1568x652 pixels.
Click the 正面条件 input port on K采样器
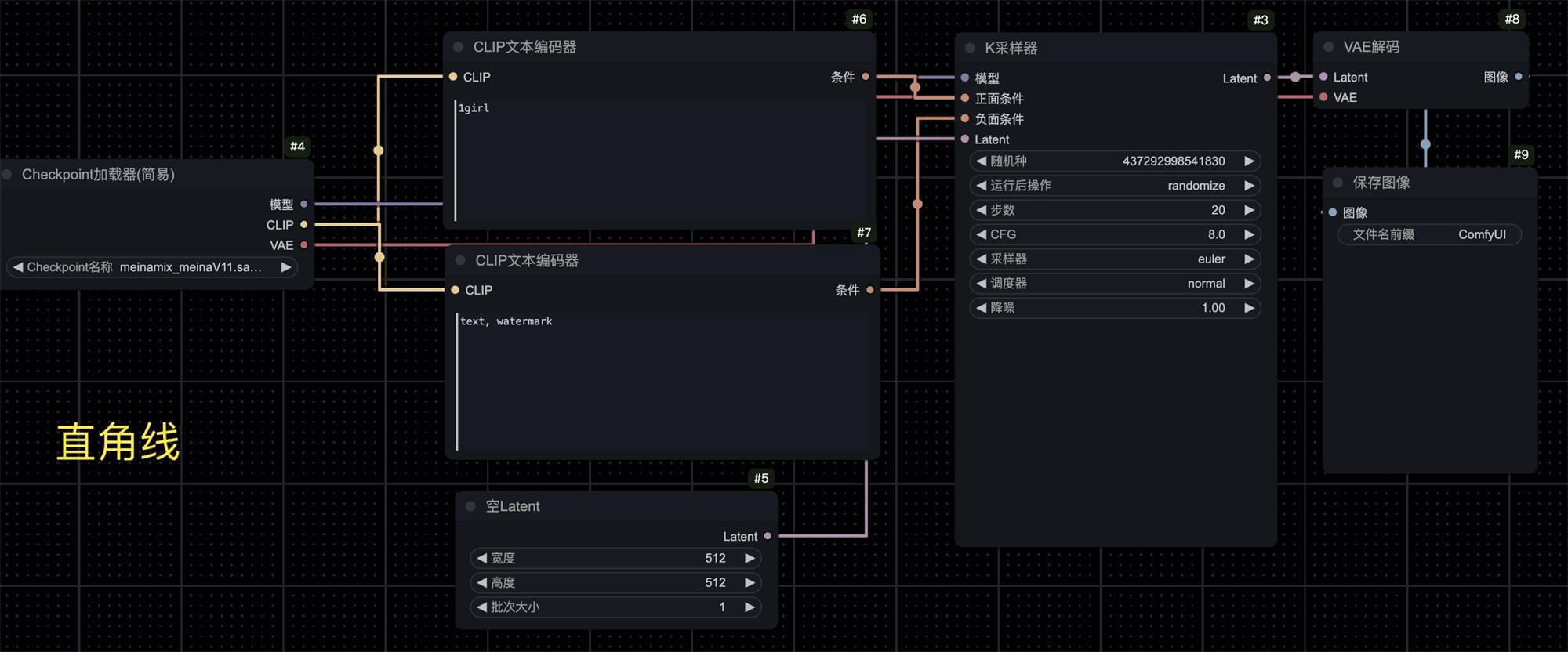[965, 98]
